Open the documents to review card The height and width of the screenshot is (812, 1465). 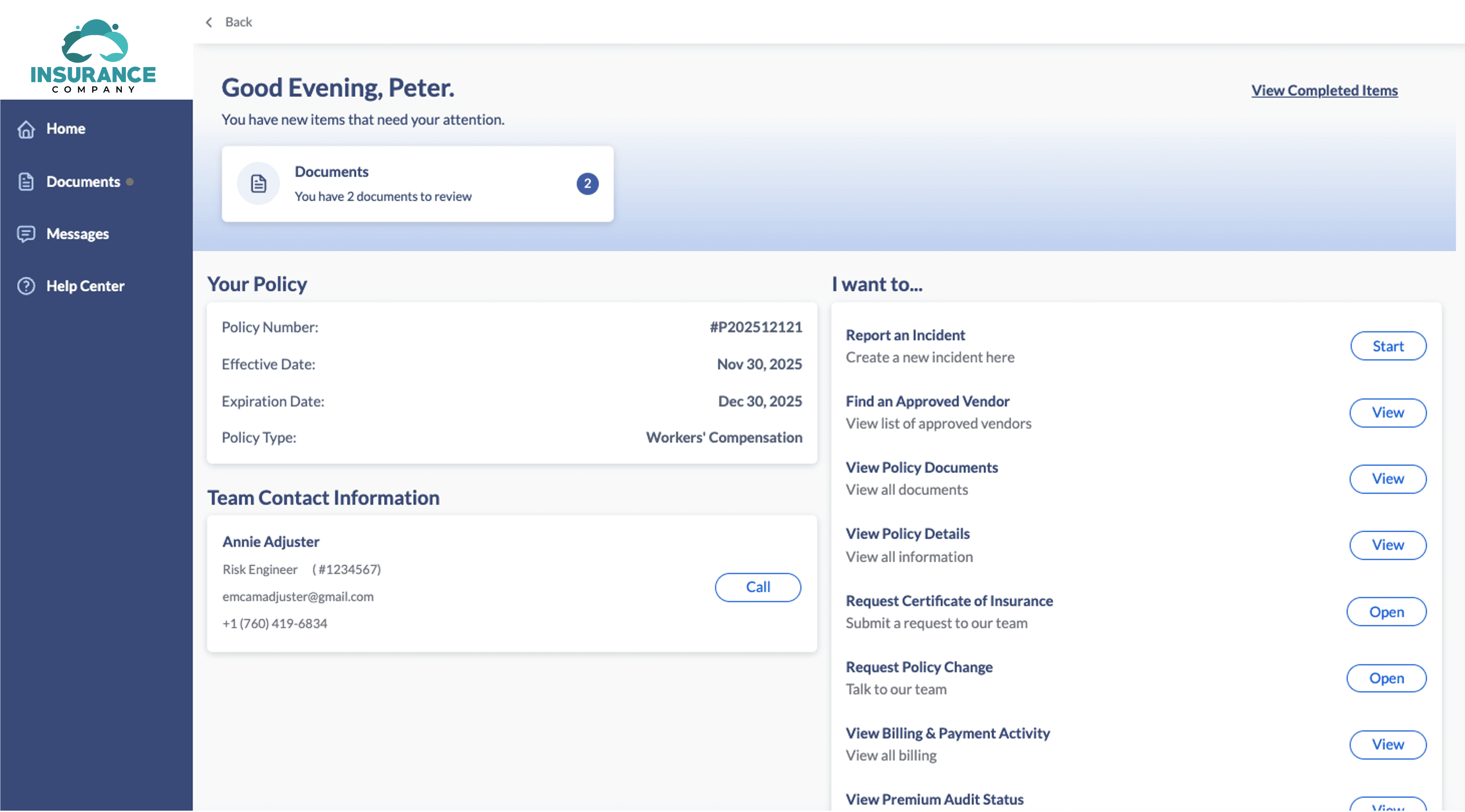pos(417,184)
